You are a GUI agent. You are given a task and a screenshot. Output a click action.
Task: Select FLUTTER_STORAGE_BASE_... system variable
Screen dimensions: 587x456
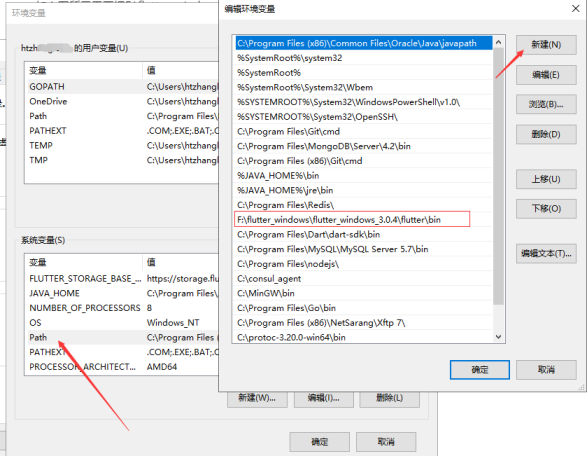122,279
